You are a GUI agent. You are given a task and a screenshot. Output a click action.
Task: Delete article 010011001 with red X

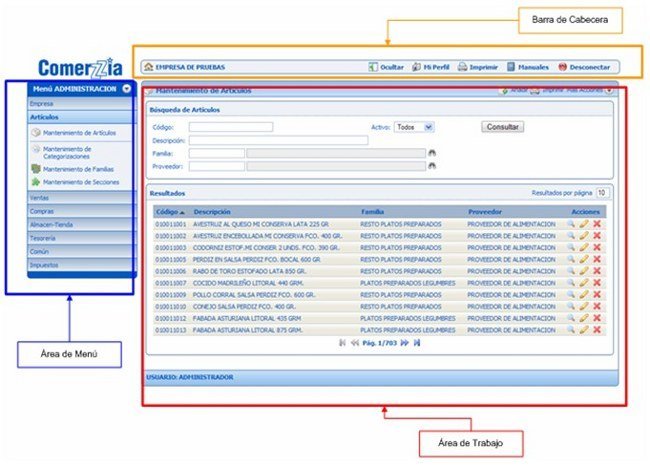pos(597,225)
